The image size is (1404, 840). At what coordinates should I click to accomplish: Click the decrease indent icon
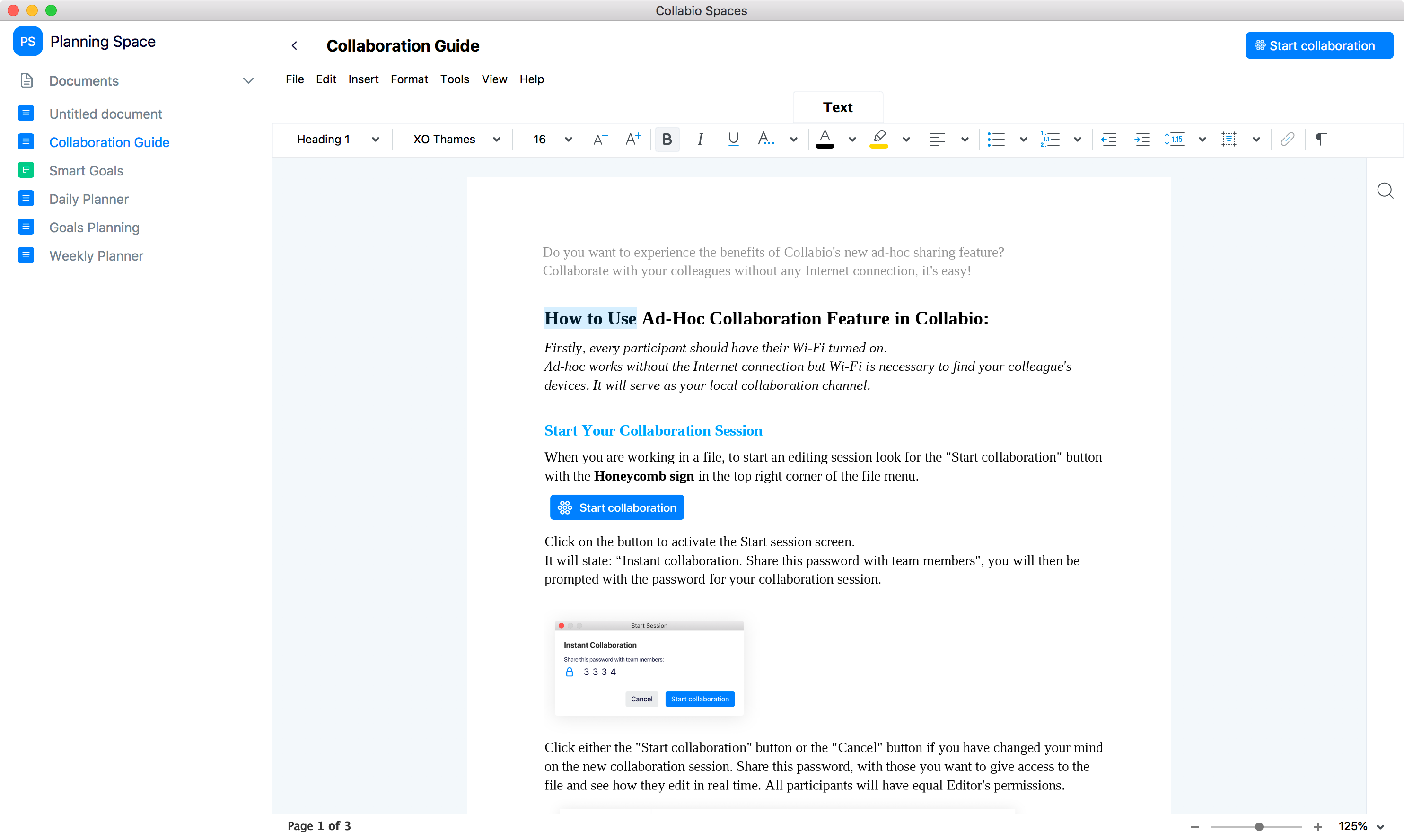(1108, 139)
